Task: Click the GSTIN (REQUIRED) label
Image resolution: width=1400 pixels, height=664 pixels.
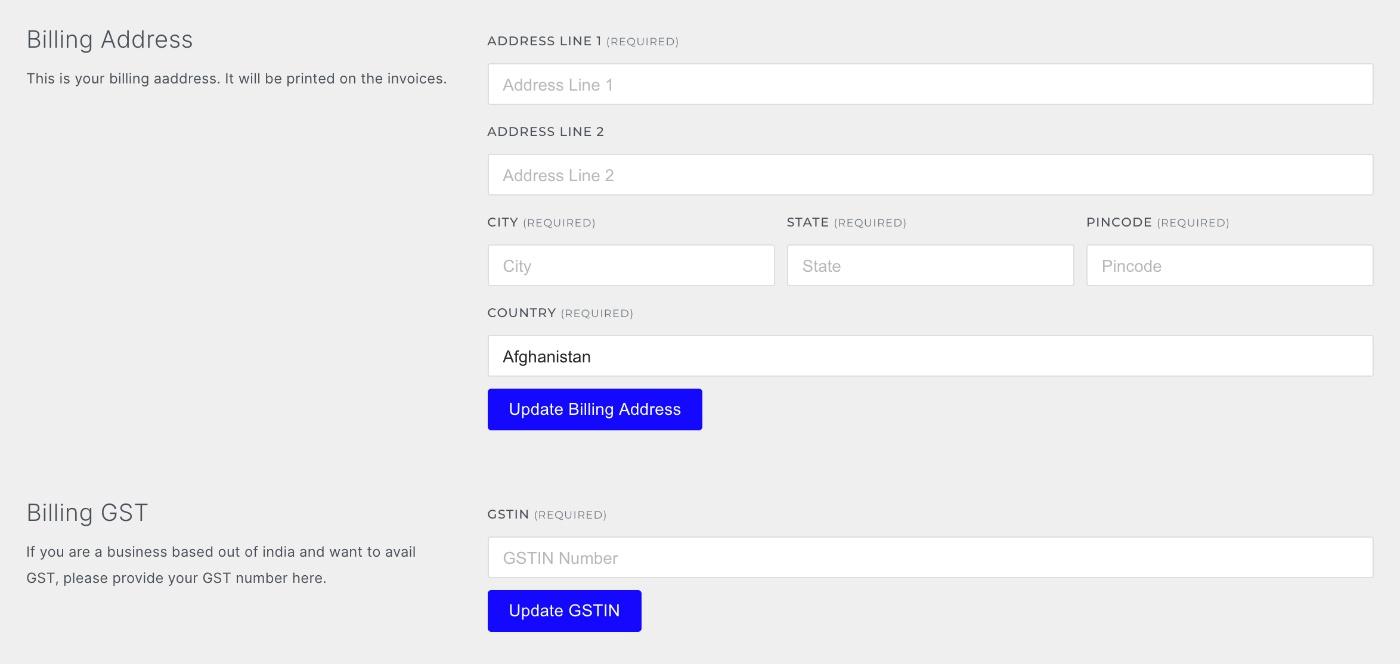Action: pyautogui.click(x=547, y=514)
